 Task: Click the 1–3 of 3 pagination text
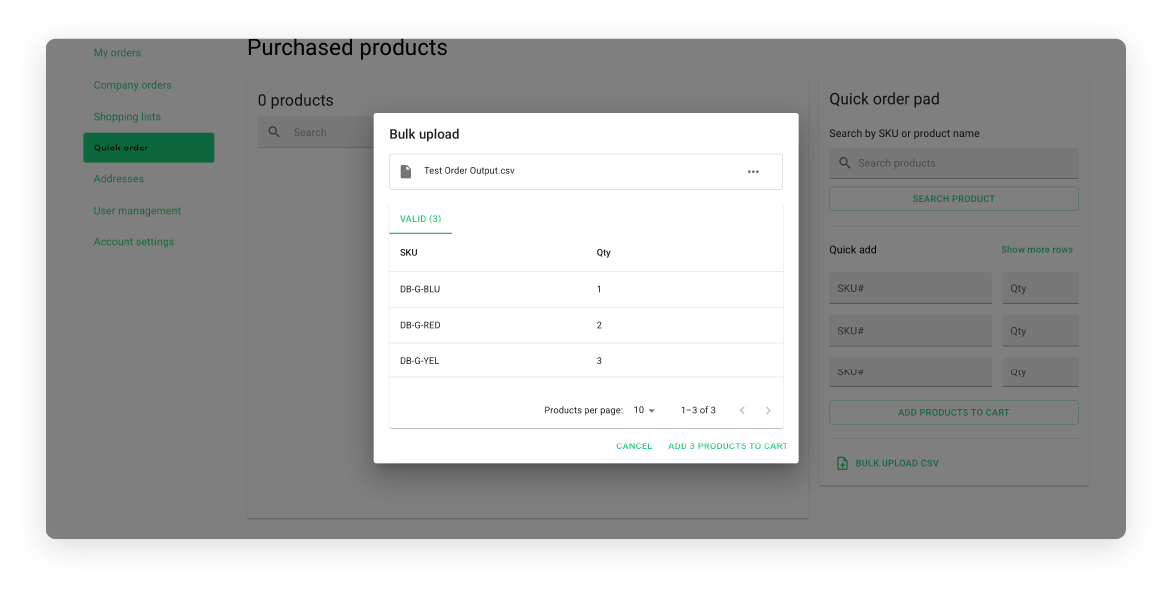(x=698, y=410)
